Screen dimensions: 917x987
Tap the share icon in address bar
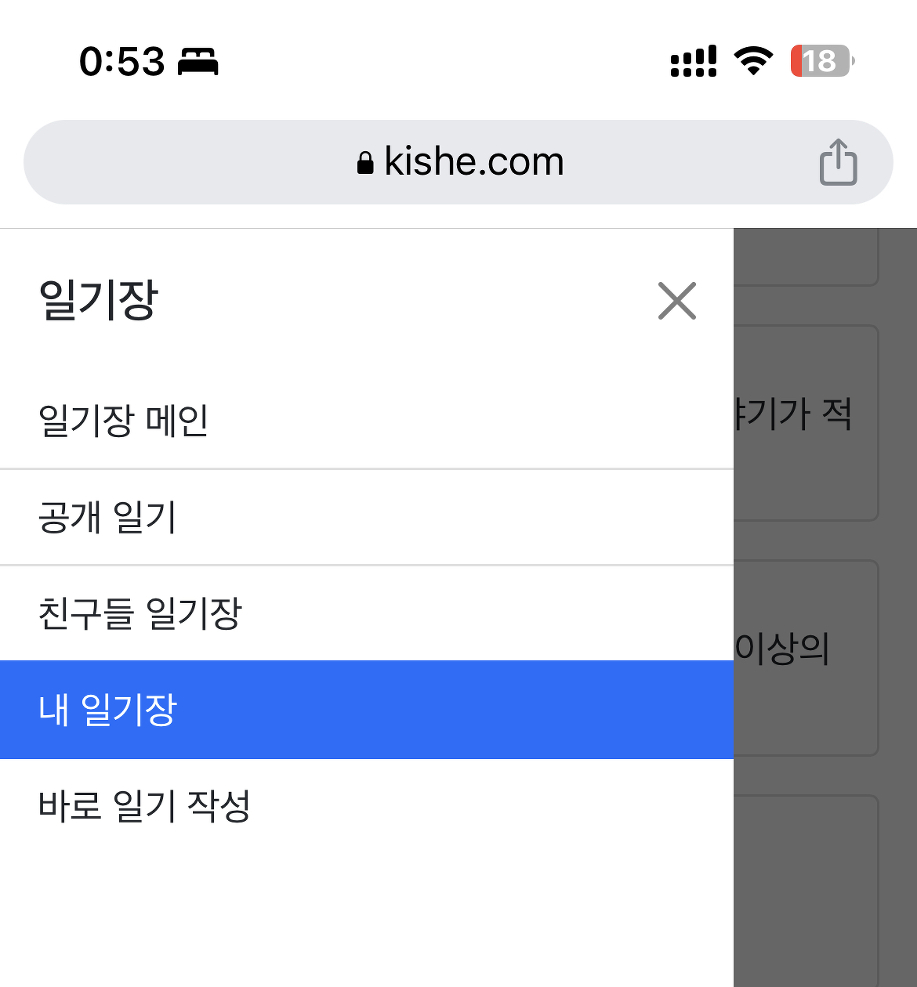[838, 162]
